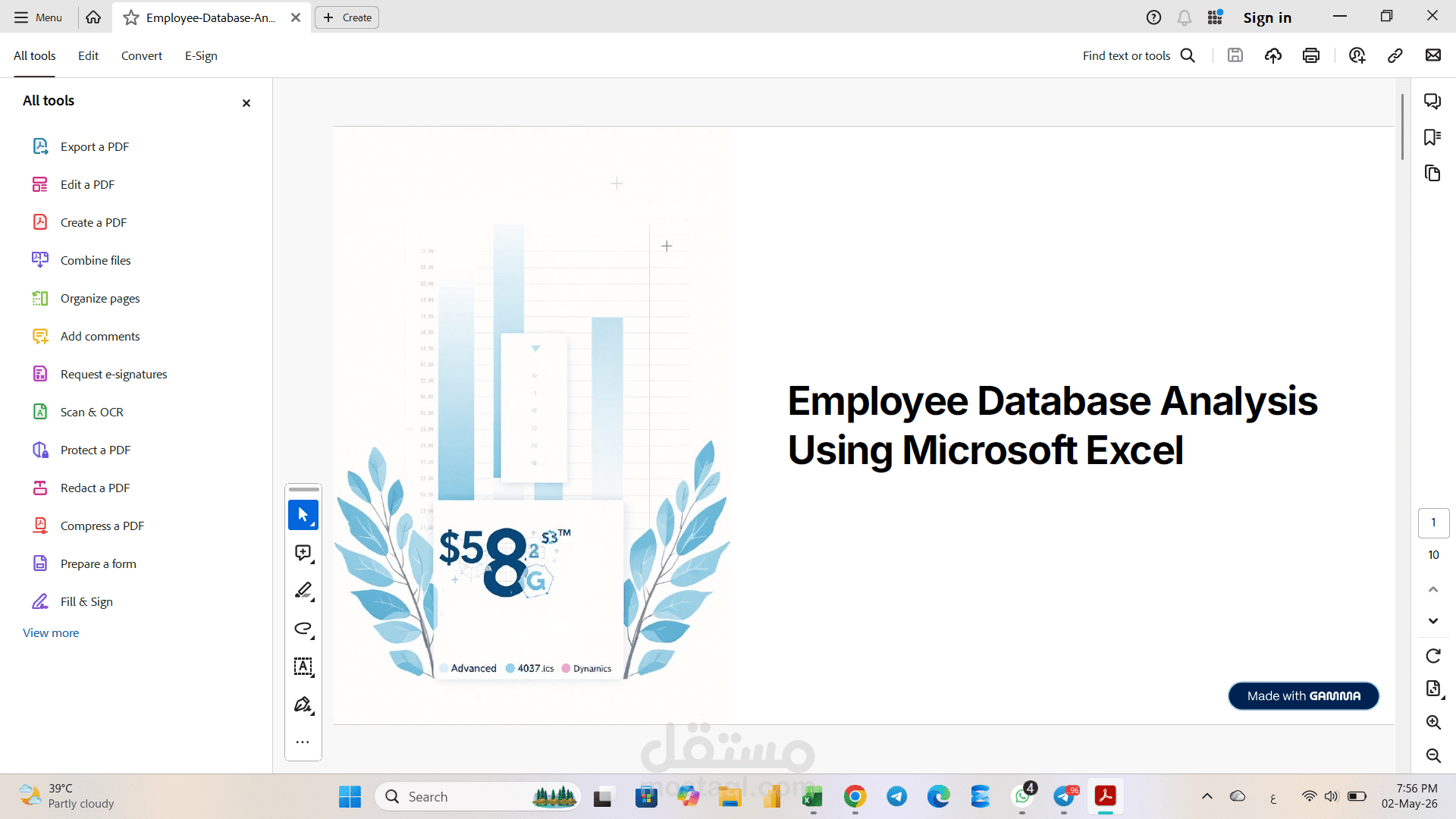Rotate the page view clockwise

coord(1433,656)
